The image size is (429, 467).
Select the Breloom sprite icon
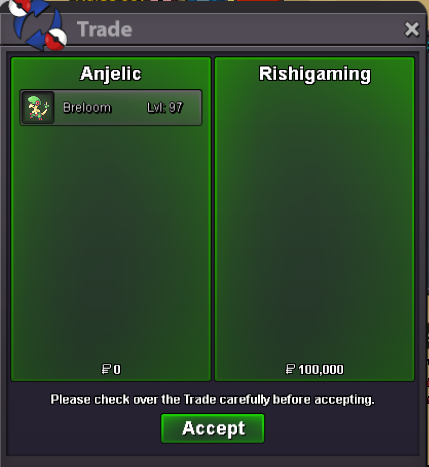point(38,107)
